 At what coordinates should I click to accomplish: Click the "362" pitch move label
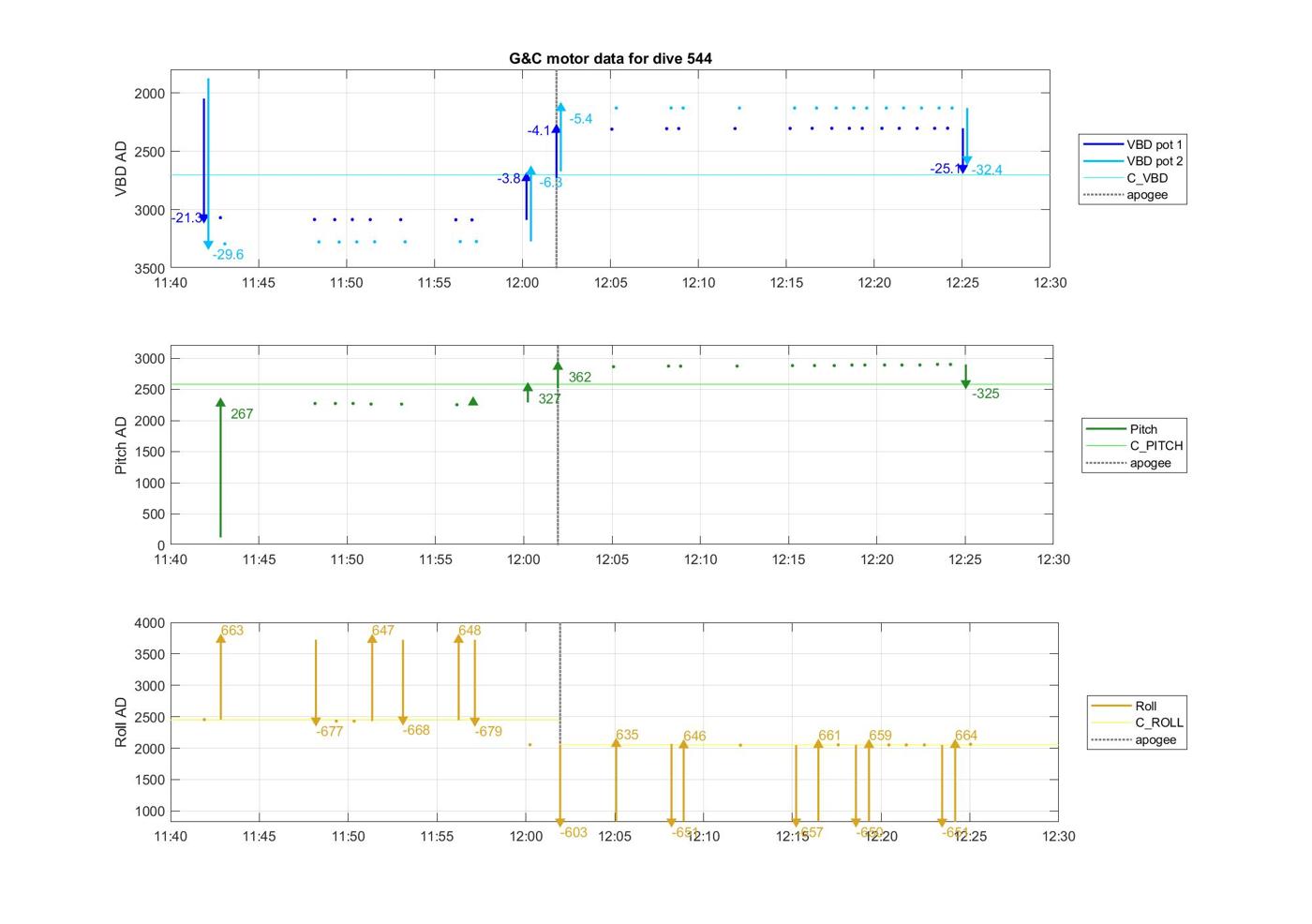pos(579,377)
